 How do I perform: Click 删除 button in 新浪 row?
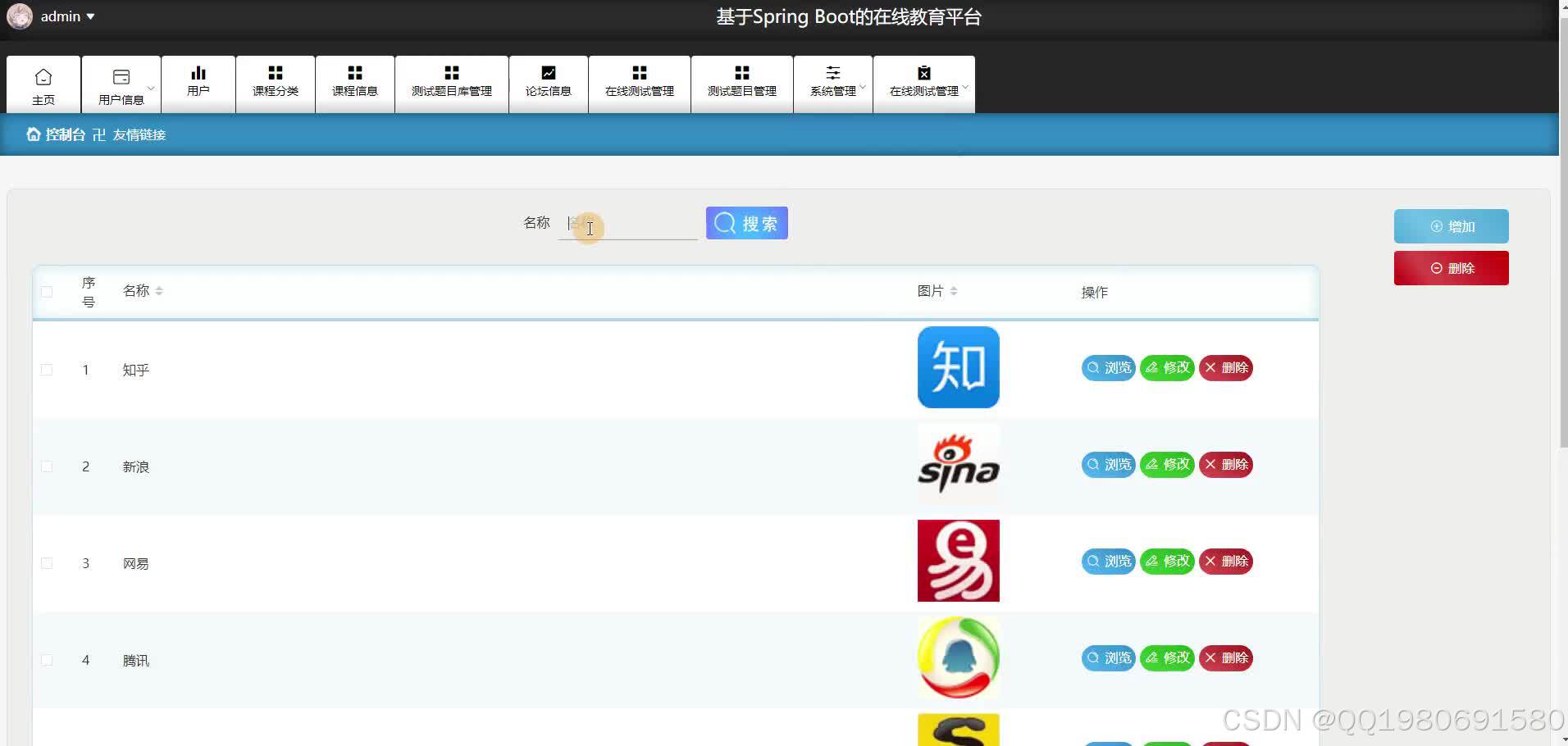tap(1226, 464)
